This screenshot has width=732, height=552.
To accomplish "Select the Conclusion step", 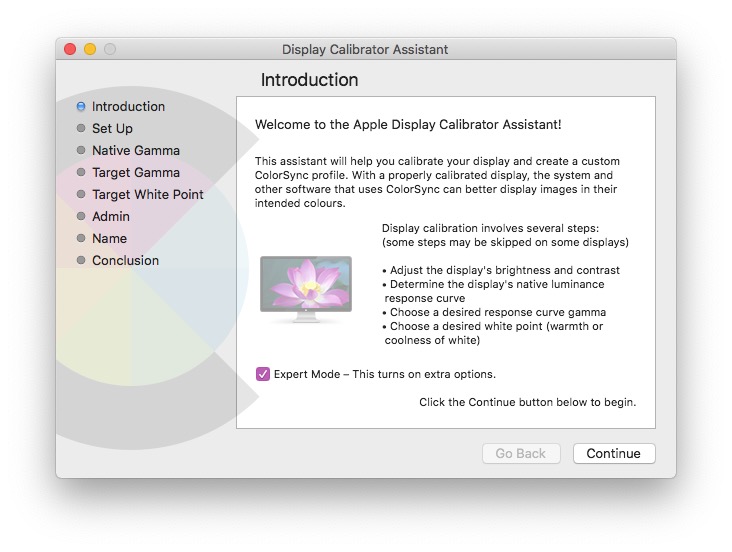I will 125,260.
